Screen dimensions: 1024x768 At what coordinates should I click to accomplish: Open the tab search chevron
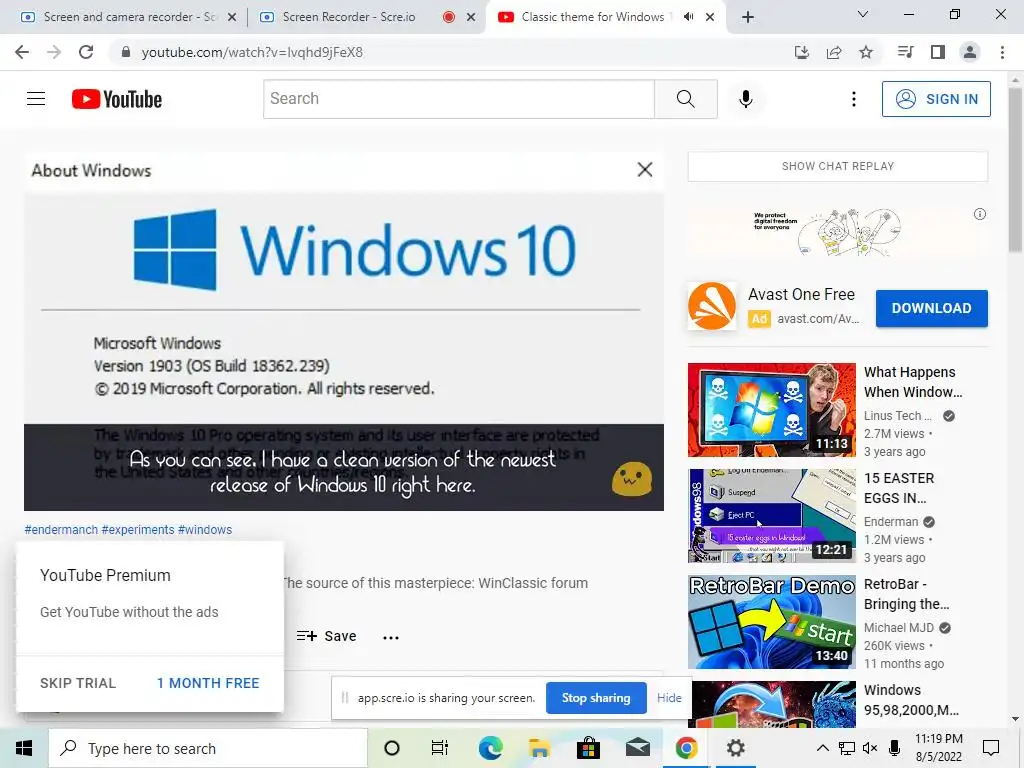[863, 14]
